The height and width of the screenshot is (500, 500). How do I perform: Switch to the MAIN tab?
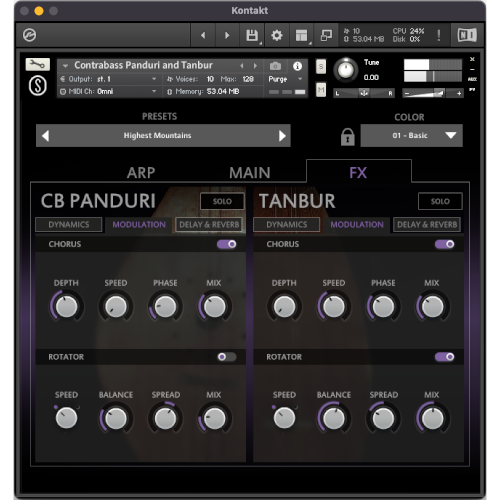pyautogui.click(x=250, y=173)
